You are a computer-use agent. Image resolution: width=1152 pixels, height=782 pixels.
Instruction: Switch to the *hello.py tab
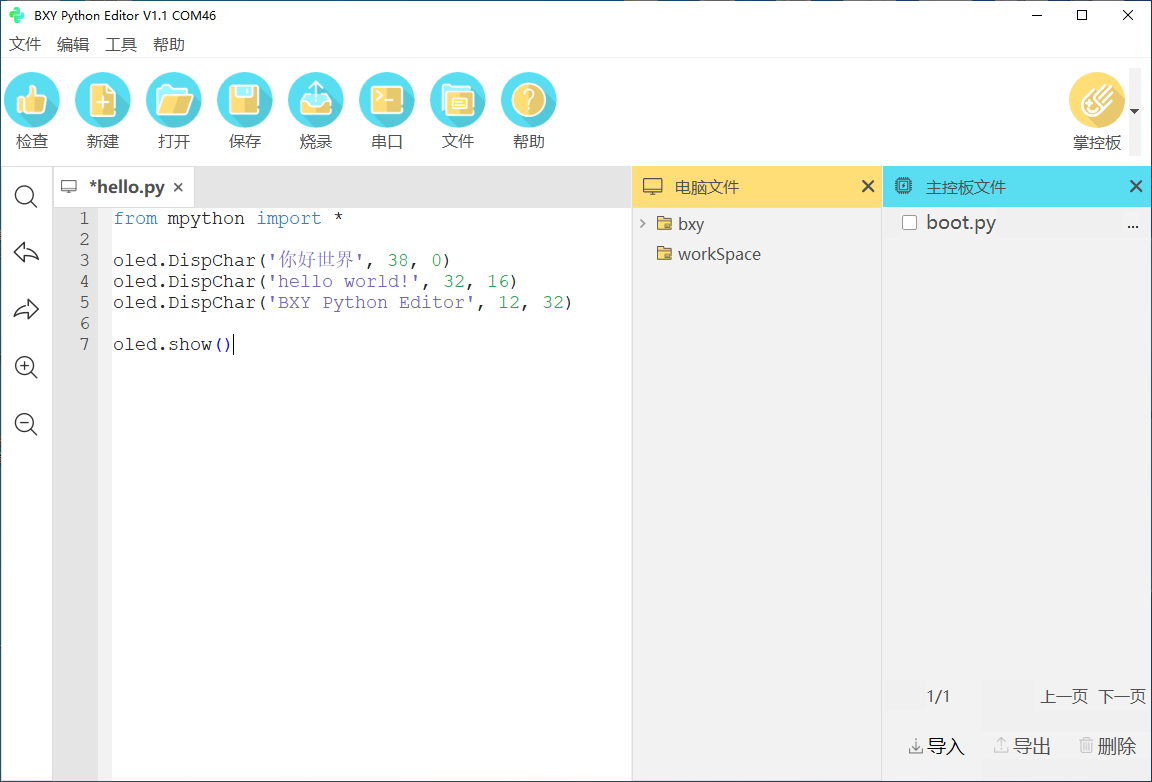tap(126, 187)
